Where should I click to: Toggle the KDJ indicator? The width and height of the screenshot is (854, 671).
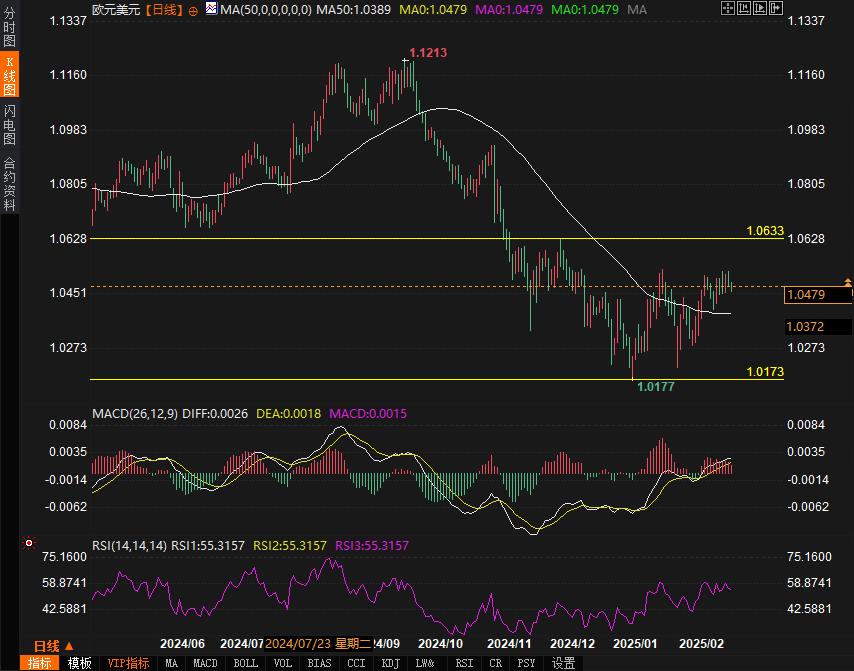(x=391, y=663)
